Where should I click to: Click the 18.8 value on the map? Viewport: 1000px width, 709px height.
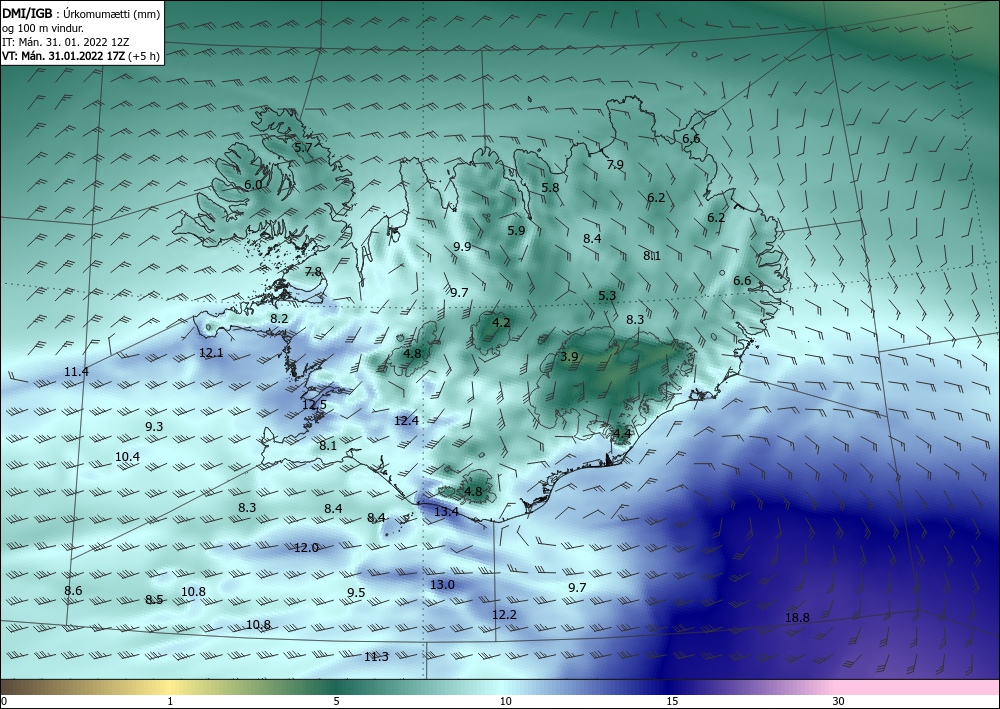(797, 618)
